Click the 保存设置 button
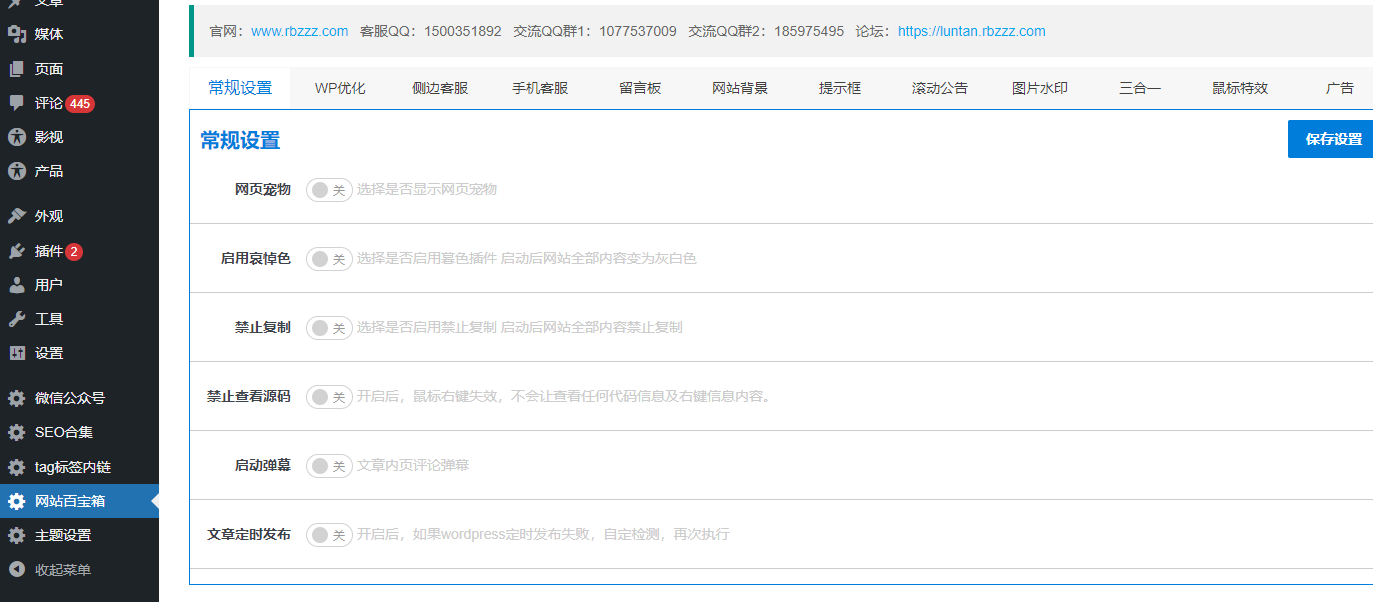 [1332, 139]
